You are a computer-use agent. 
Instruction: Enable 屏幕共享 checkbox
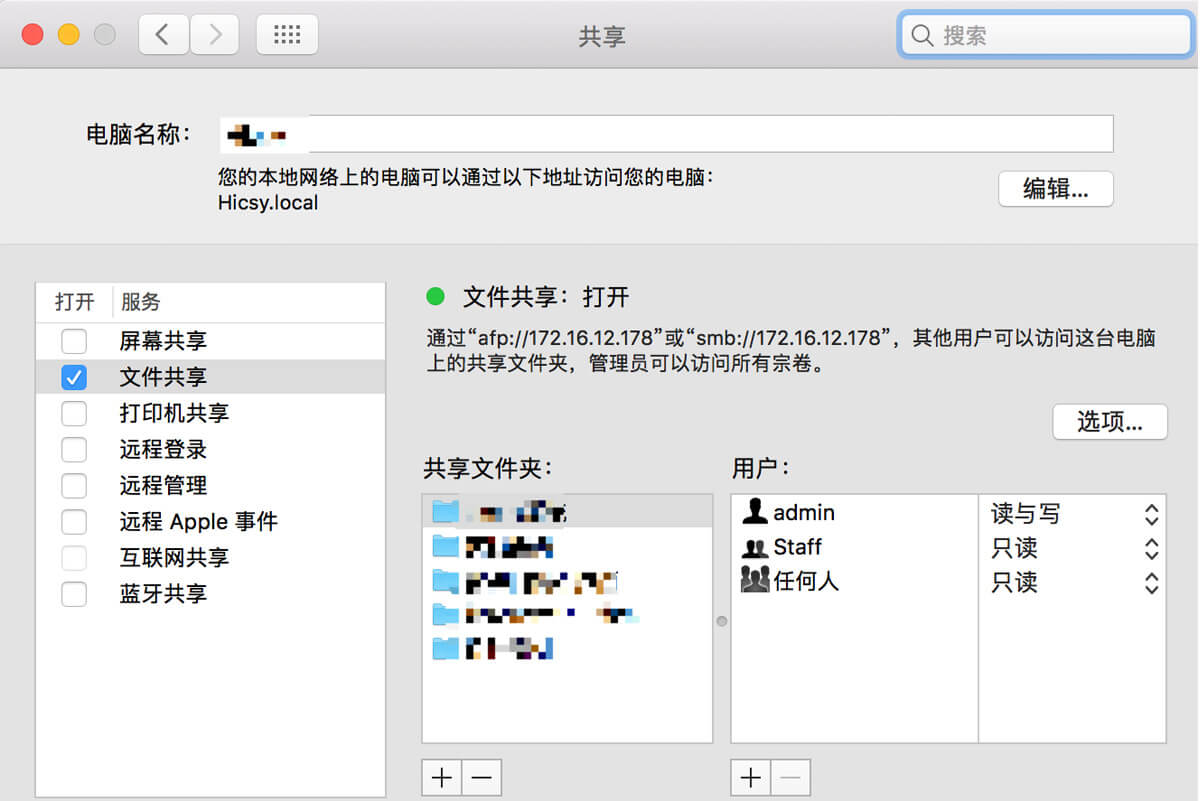74,341
